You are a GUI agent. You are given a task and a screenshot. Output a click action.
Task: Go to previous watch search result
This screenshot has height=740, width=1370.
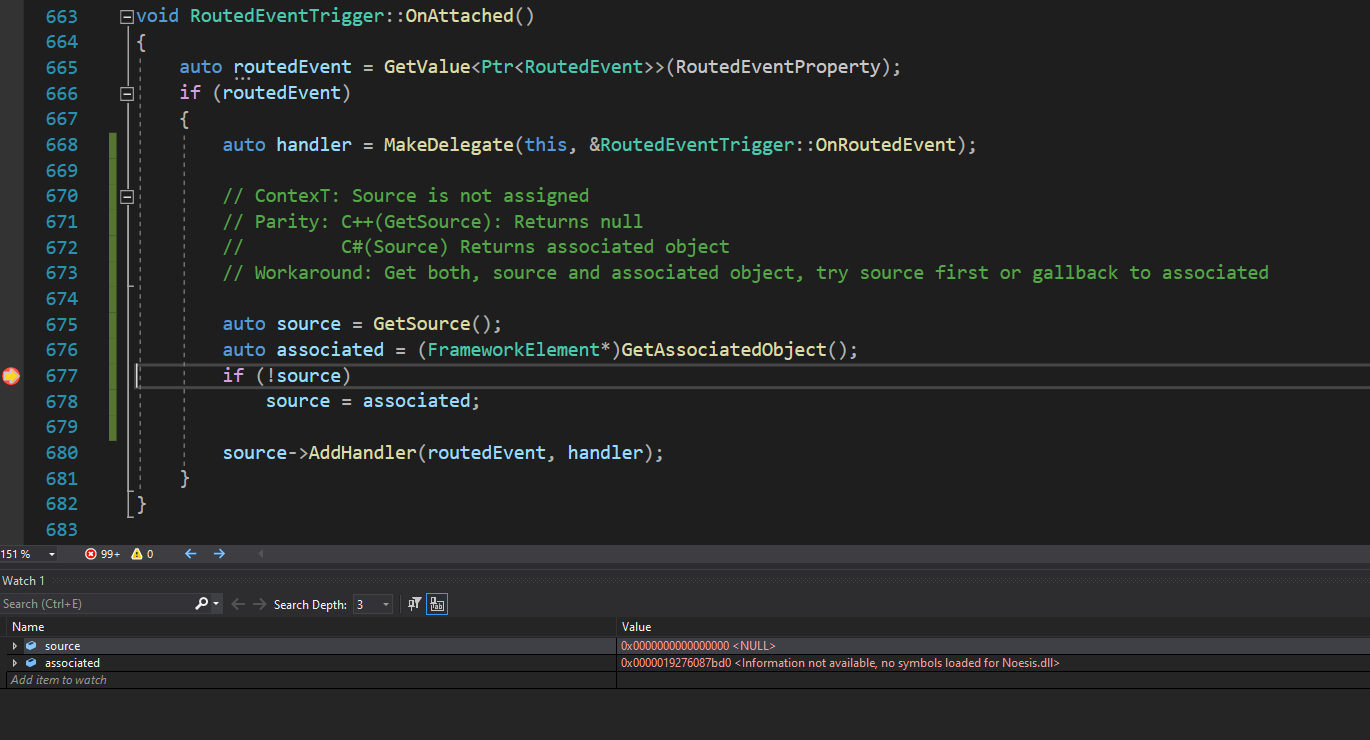(238, 604)
